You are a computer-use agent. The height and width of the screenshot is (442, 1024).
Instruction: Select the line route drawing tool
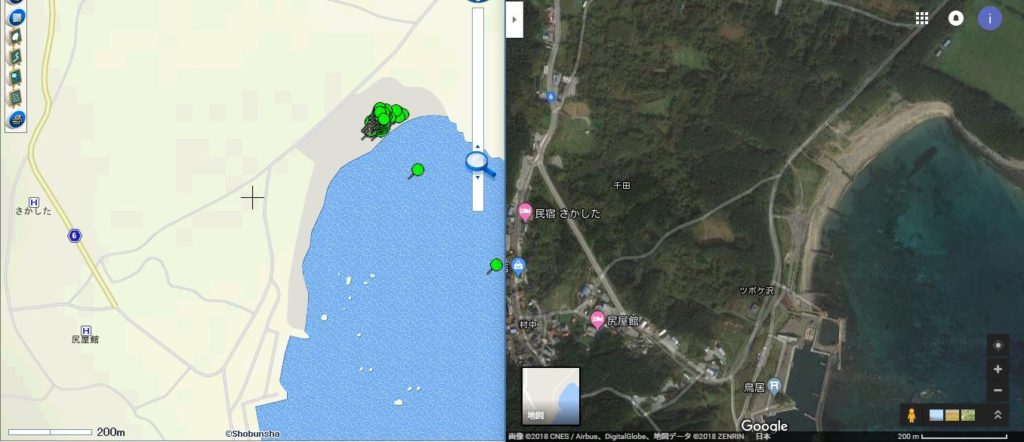click(16, 57)
